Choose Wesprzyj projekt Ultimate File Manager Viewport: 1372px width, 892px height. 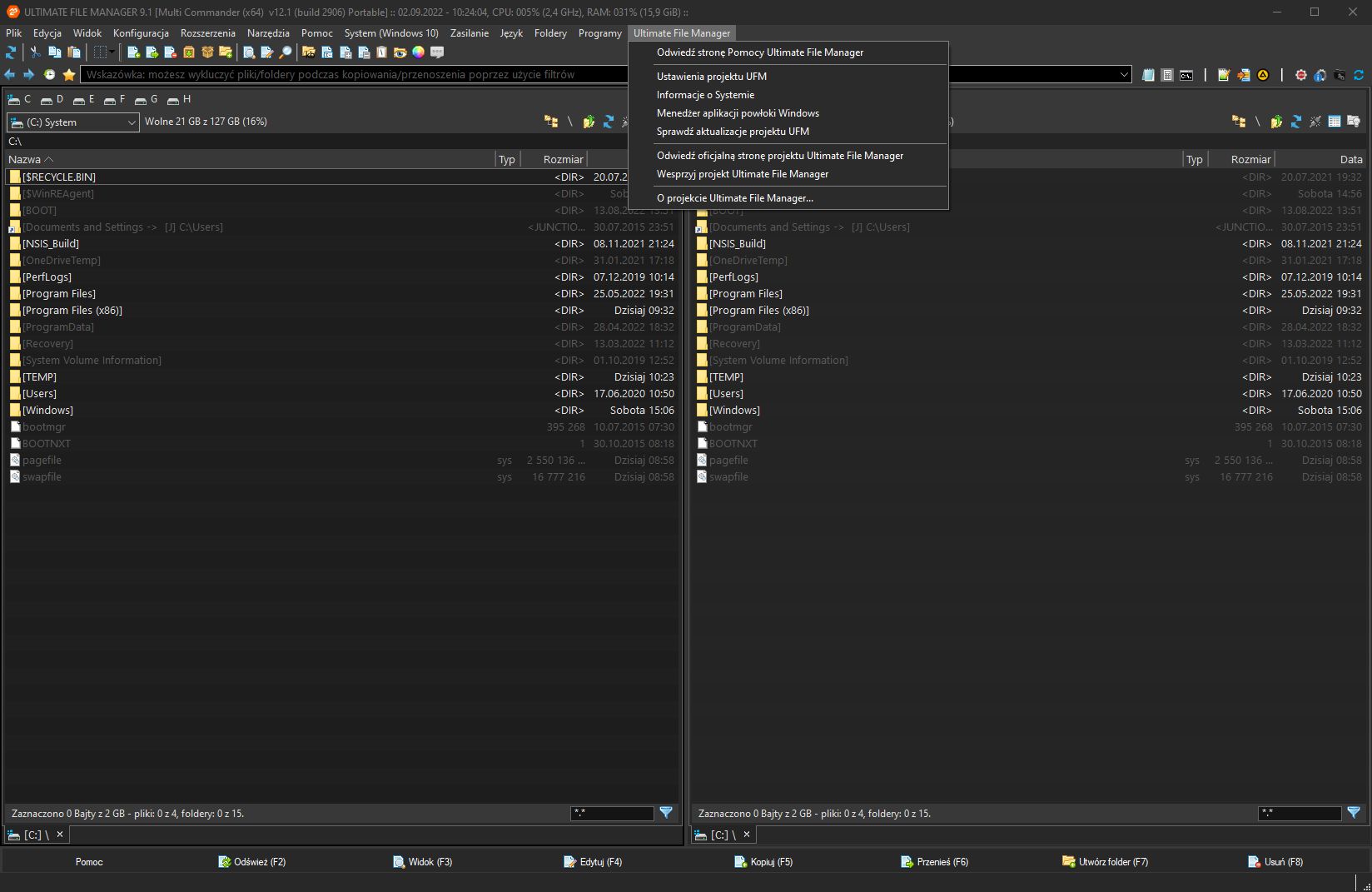(x=788, y=174)
